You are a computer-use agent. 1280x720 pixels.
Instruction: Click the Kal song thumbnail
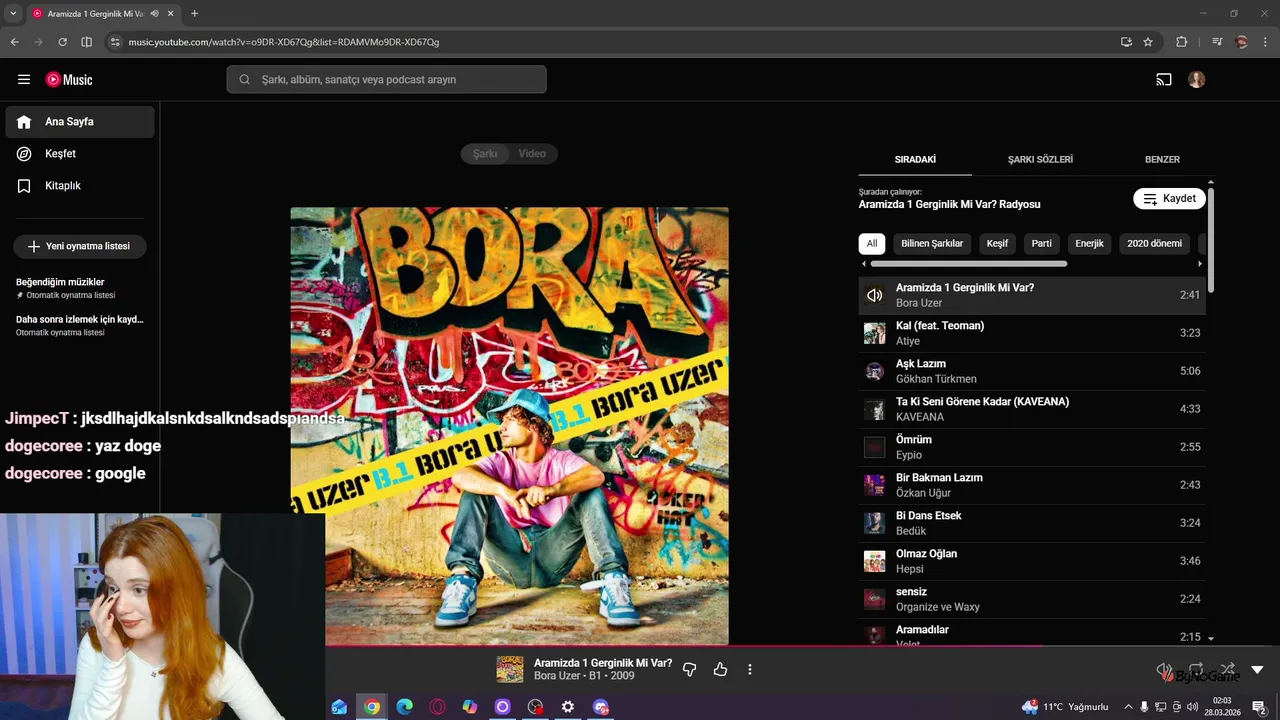tap(874, 333)
